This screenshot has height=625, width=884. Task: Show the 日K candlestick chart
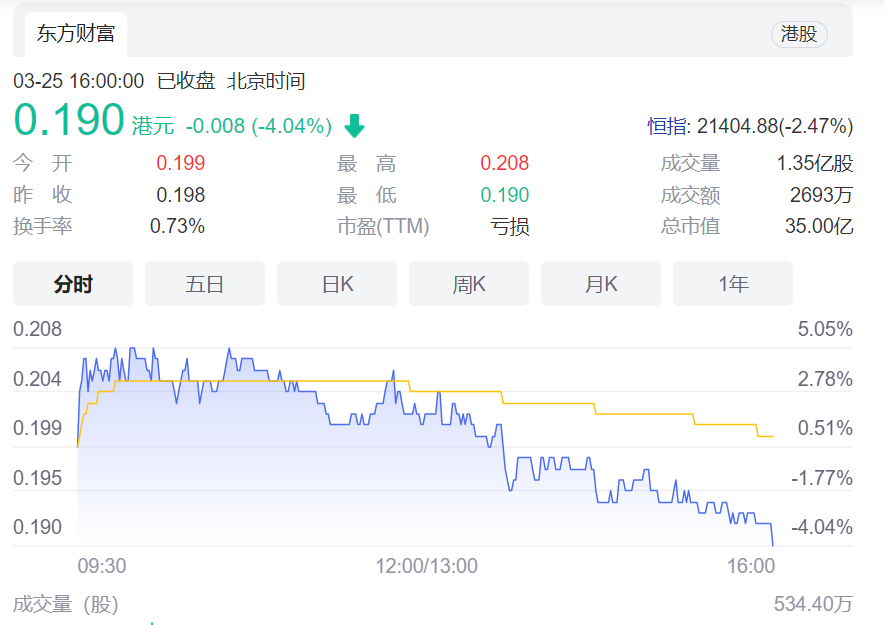[x=337, y=284]
